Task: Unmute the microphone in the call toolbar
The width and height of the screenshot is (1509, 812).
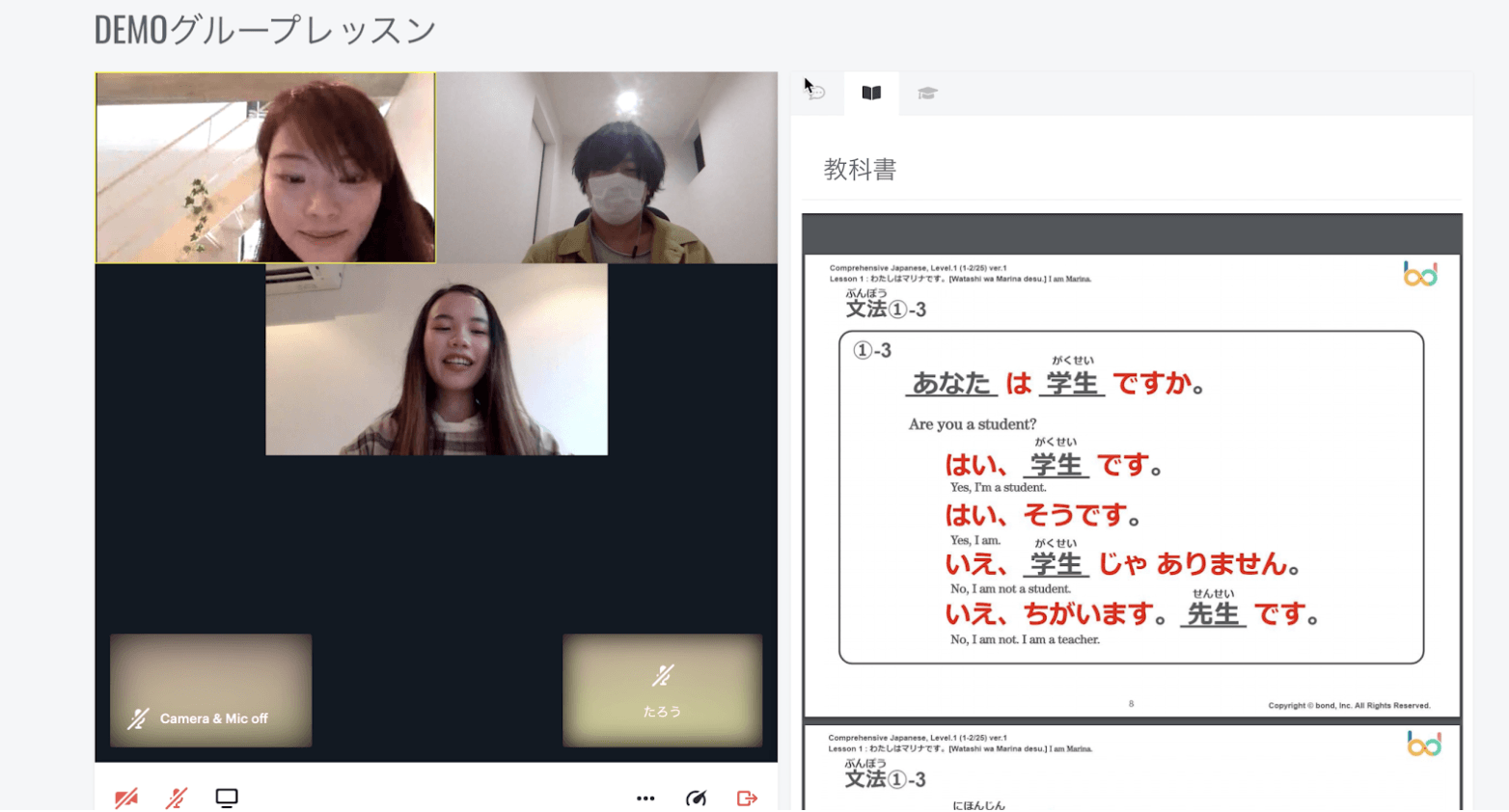Action: [x=176, y=798]
